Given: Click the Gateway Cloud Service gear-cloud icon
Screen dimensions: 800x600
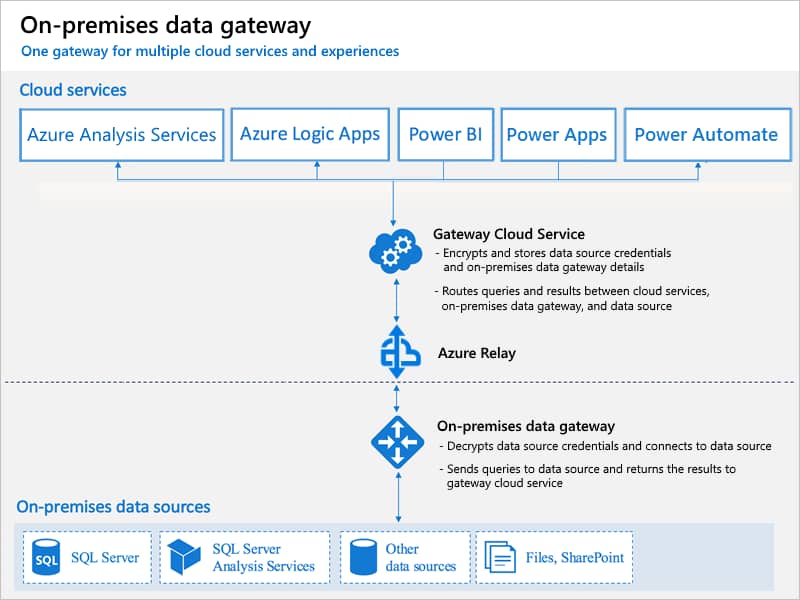Looking at the screenshot, I should (x=395, y=251).
